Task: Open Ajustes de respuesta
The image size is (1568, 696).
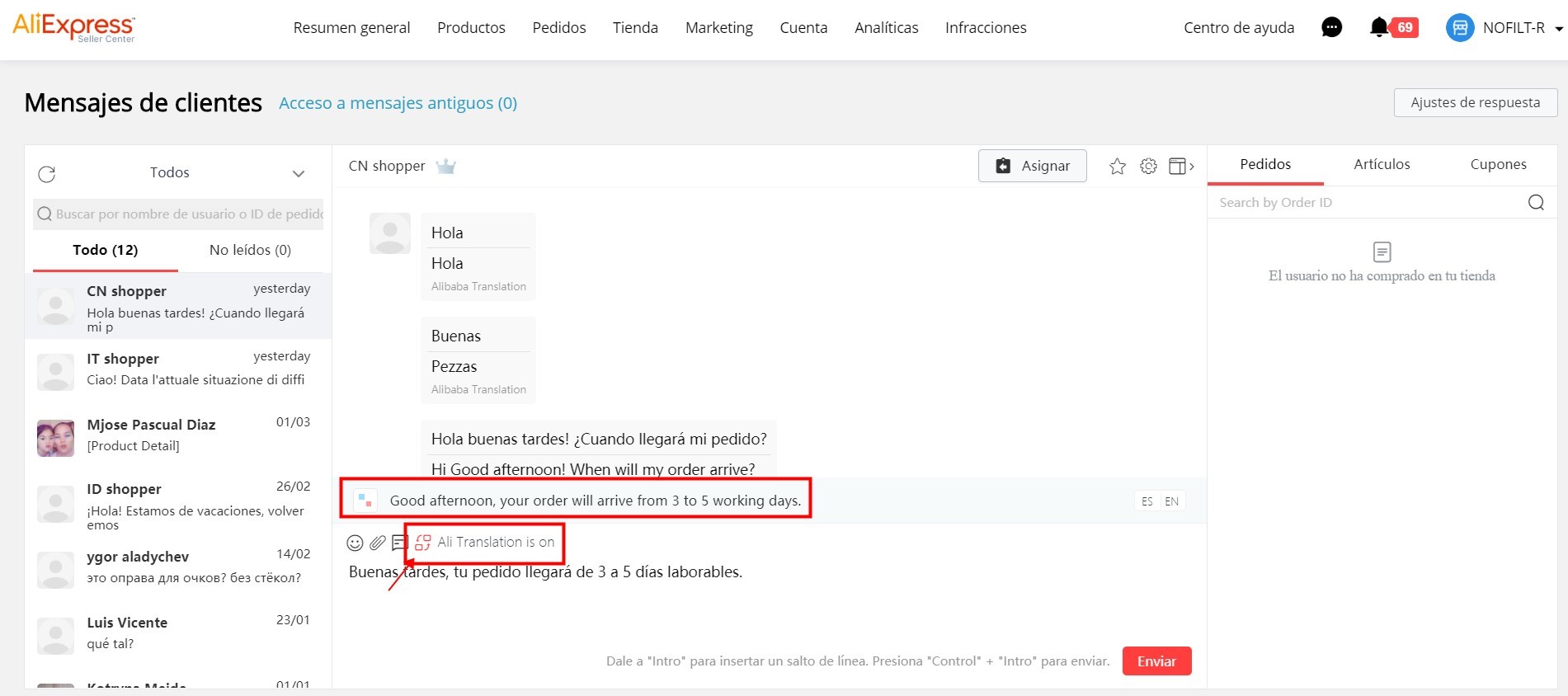Action: pyautogui.click(x=1475, y=102)
